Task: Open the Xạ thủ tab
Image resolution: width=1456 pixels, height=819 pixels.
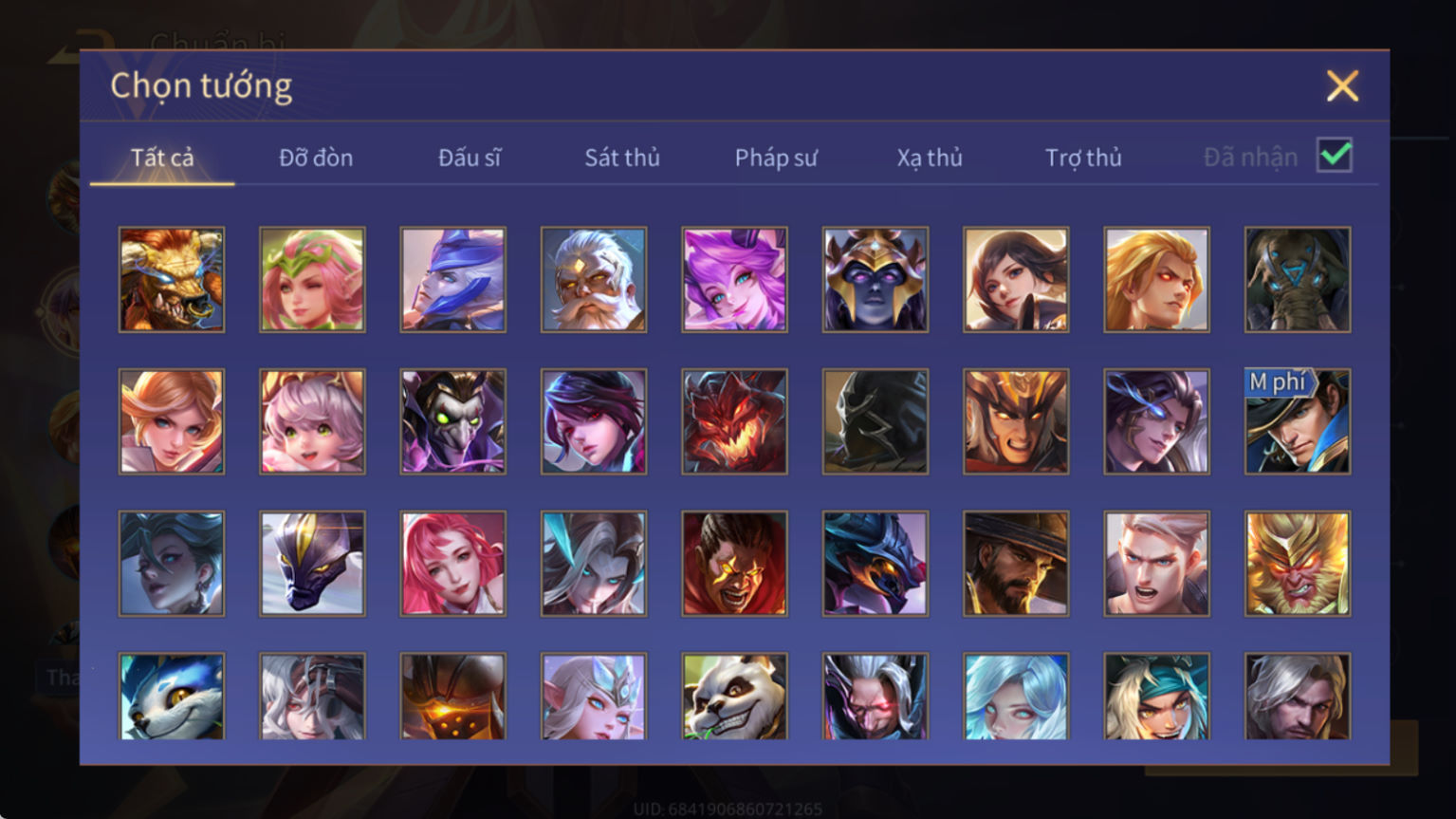Action: [x=930, y=158]
